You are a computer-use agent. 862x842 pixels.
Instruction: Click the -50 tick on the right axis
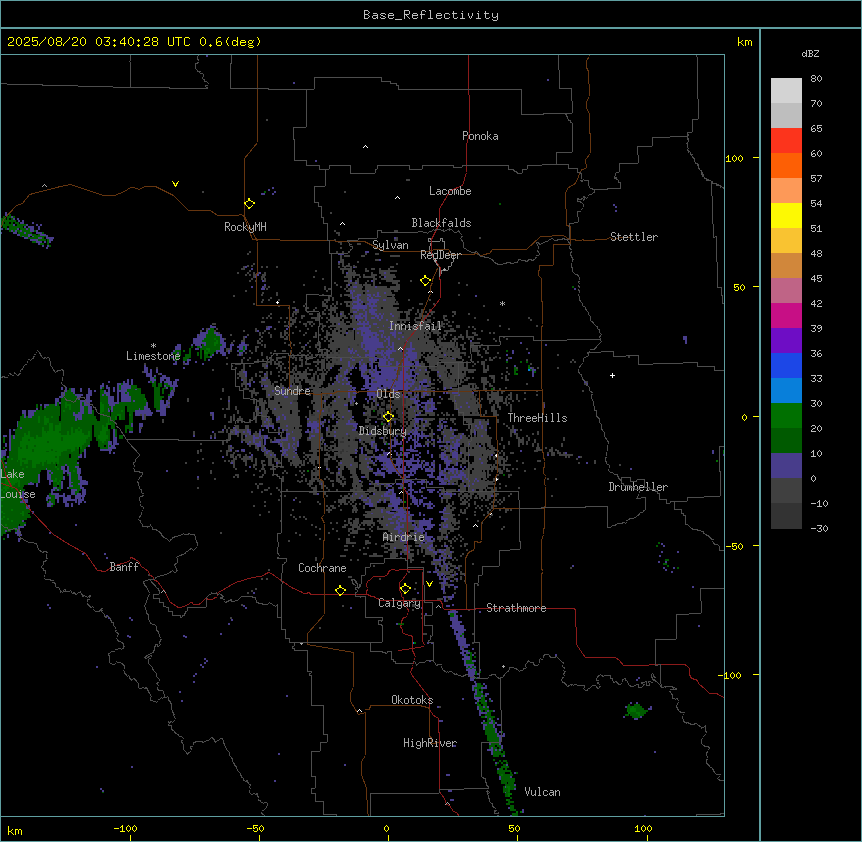[734, 546]
